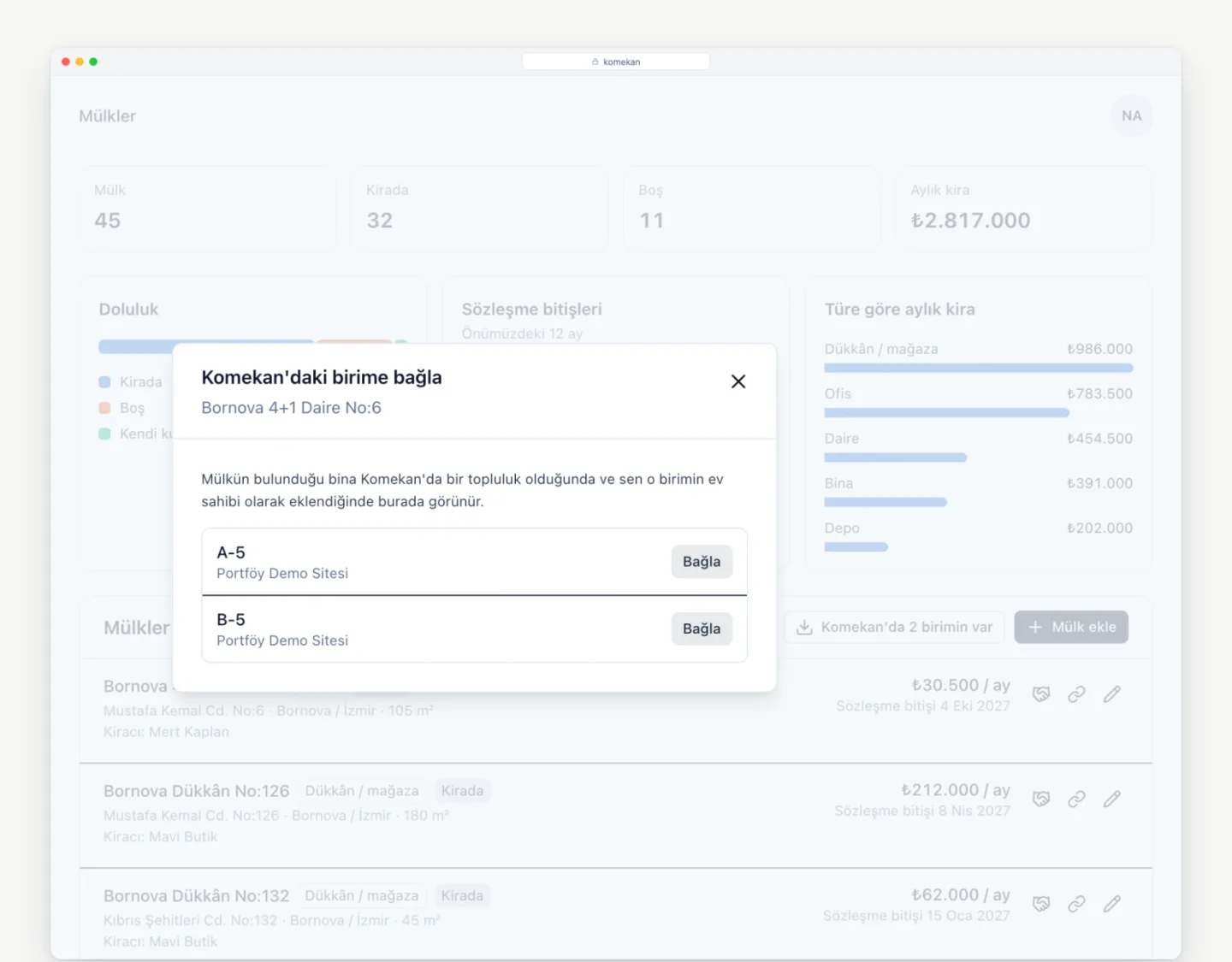This screenshot has width=1232, height=962.
Task: Edit Bornova Dükkân No:132 with the pencil icon
Action: 1111,904
